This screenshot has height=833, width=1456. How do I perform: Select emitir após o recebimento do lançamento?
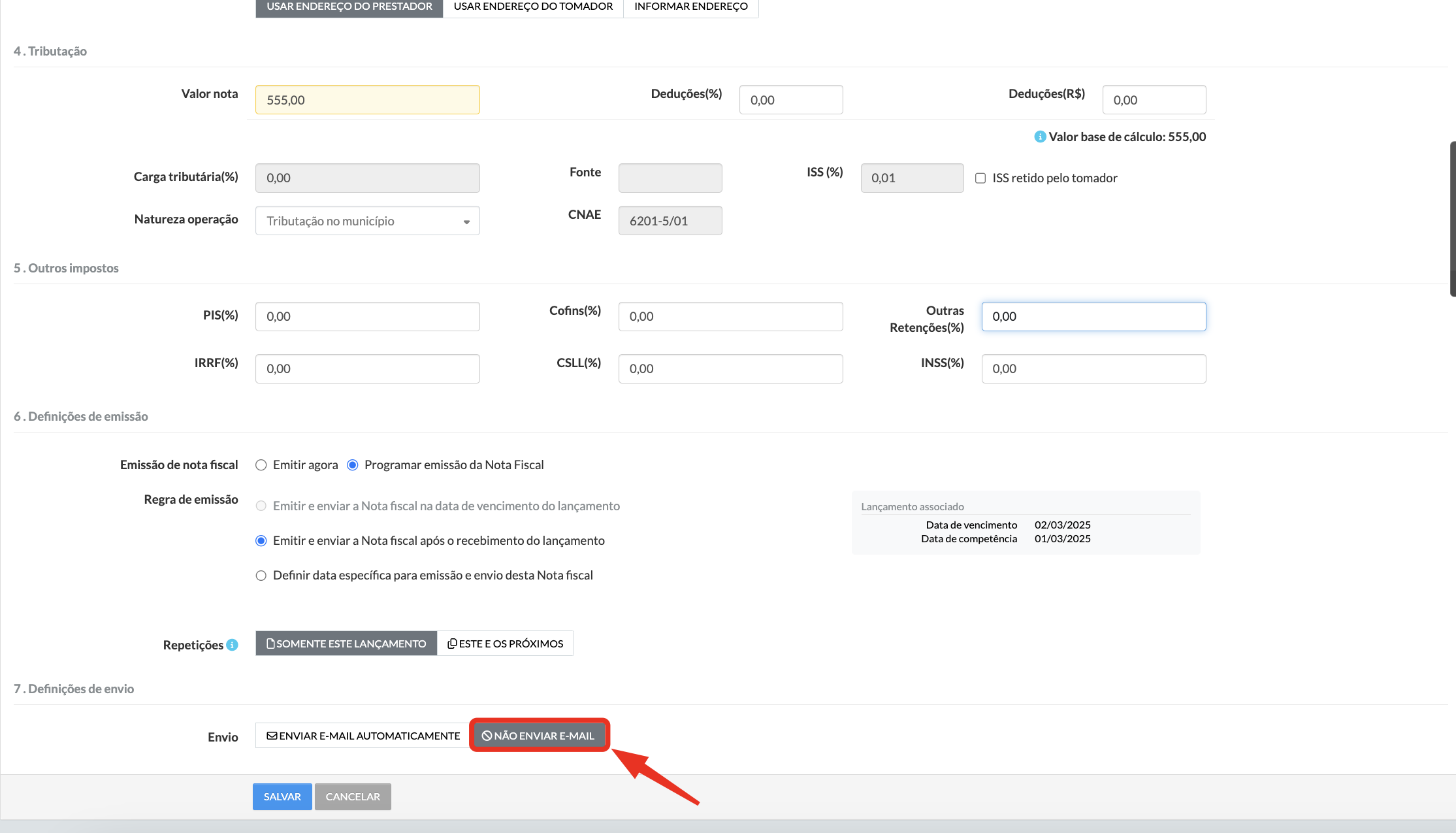coord(261,541)
